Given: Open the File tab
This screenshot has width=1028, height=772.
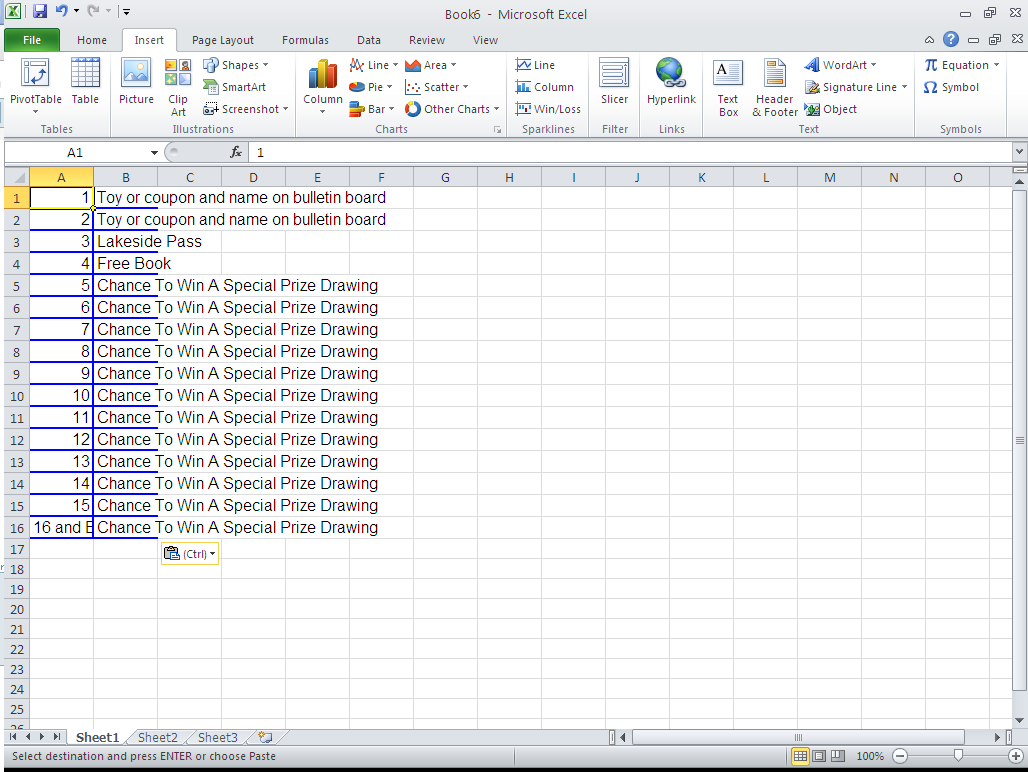Looking at the screenshot, I should (31, 40).
